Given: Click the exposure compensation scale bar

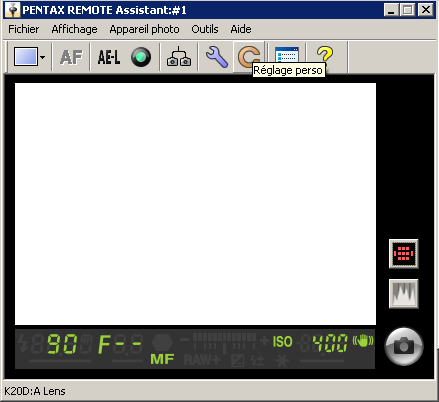Looking at the screenshot, I should 224,343.
